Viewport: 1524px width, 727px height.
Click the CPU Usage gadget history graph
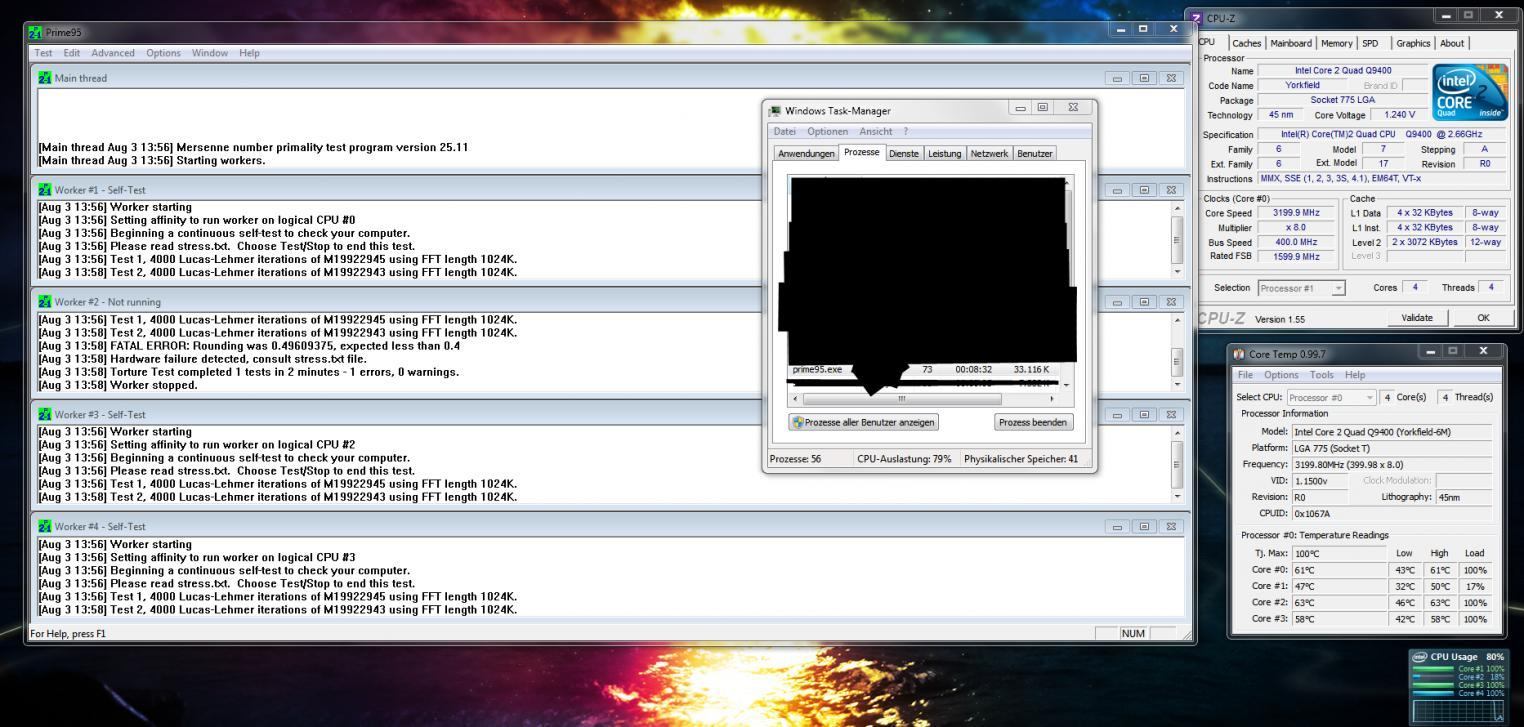[1458, 711]
